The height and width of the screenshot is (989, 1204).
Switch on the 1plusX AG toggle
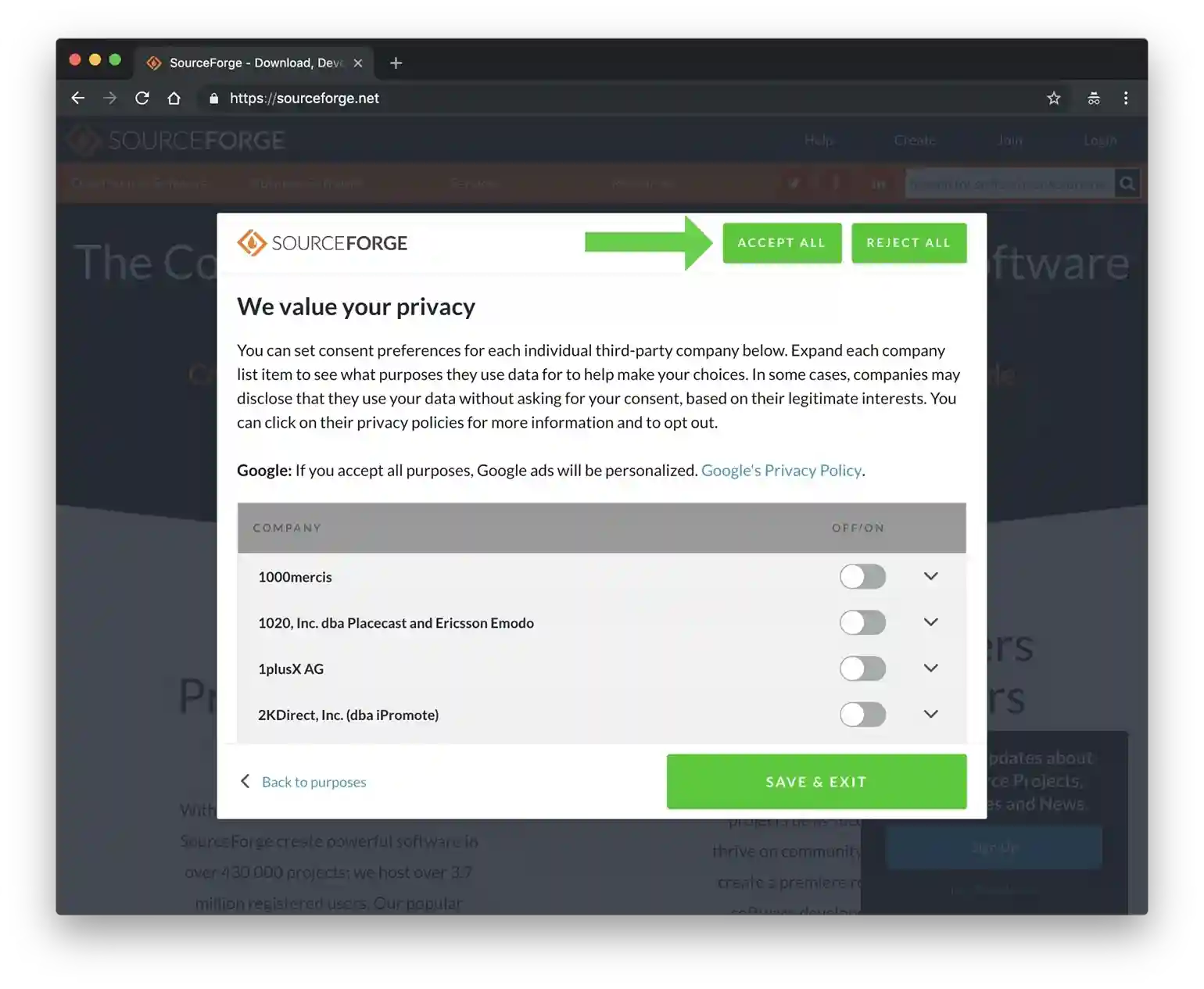tap(863, 668)
